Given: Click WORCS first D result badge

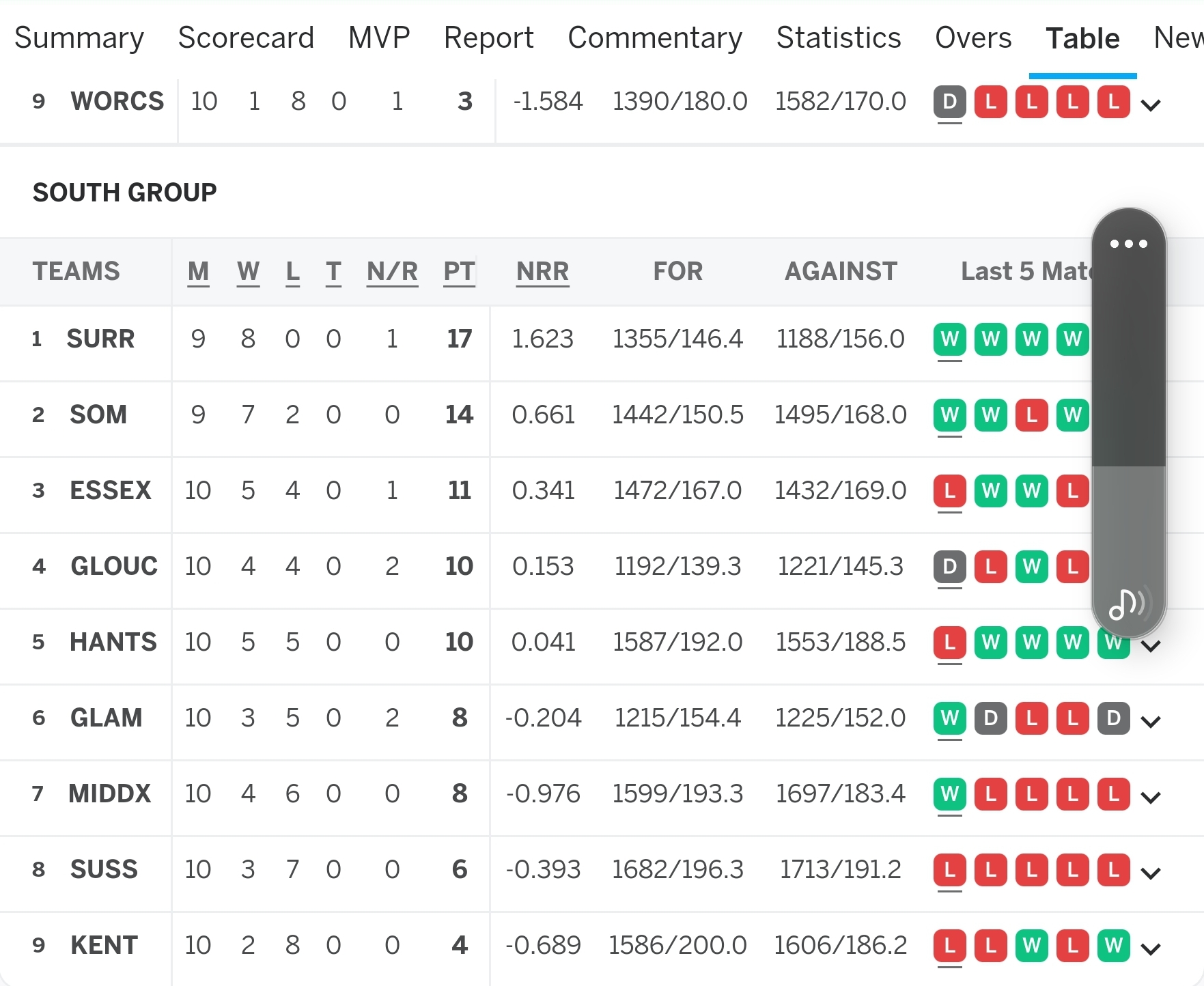Looking at the screenshot, I should click(x=949, y=102).
